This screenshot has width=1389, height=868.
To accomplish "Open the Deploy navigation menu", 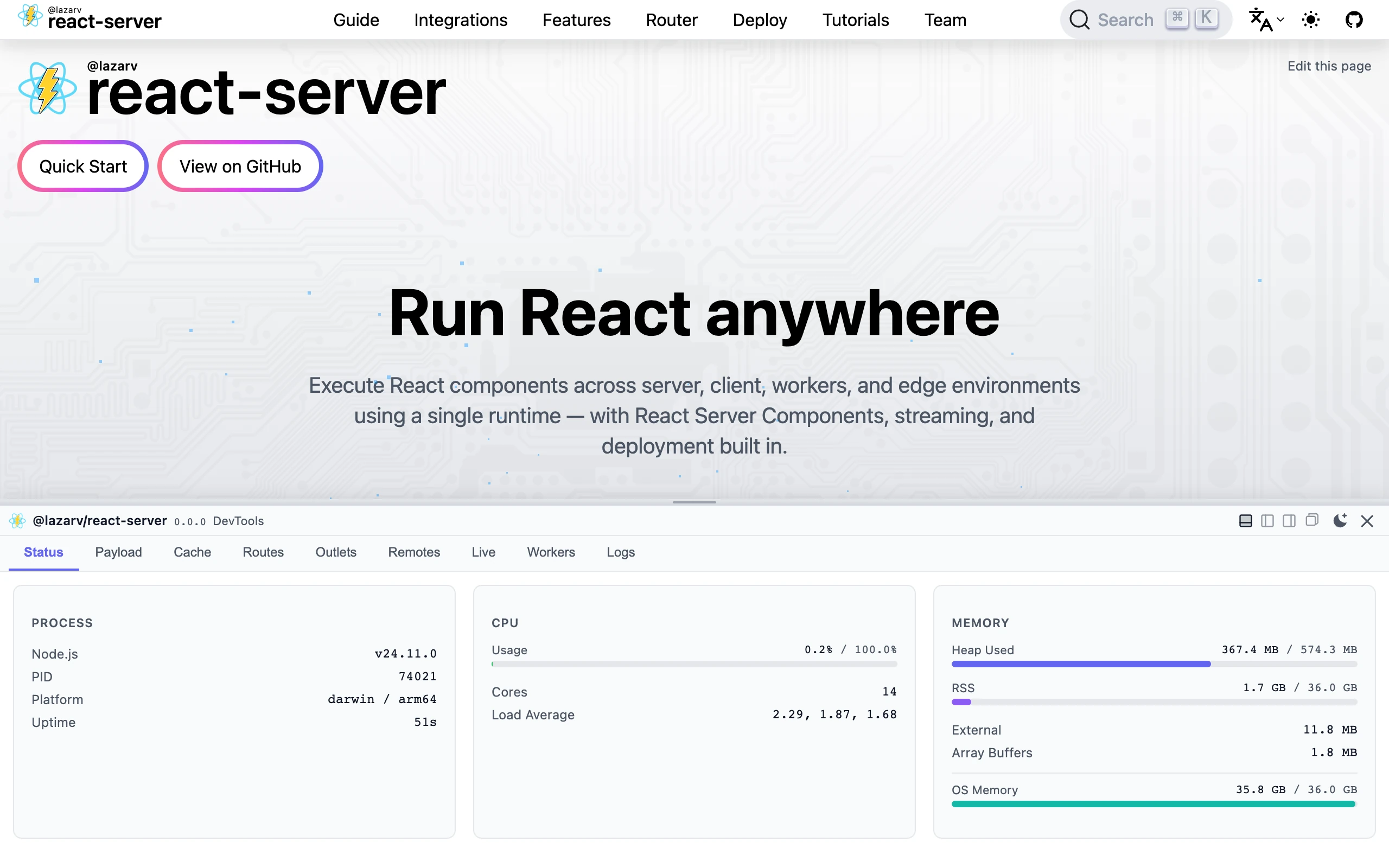I will pos(760,20).
